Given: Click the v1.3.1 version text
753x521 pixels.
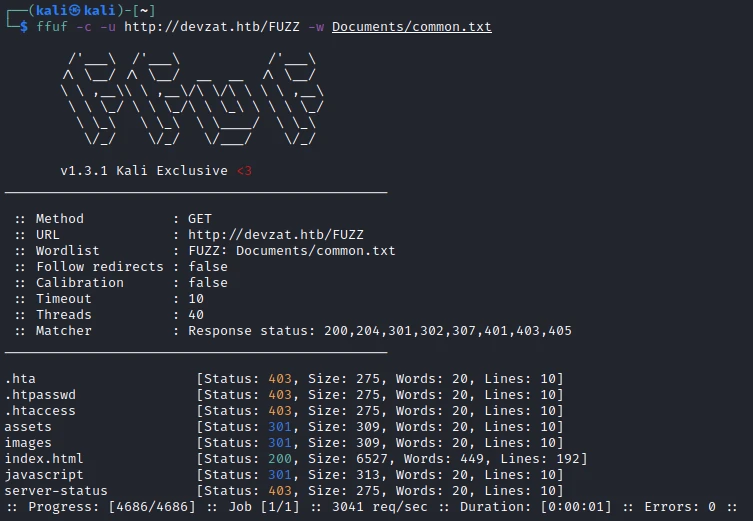Looking at the screenshot, I should point(83,171).
